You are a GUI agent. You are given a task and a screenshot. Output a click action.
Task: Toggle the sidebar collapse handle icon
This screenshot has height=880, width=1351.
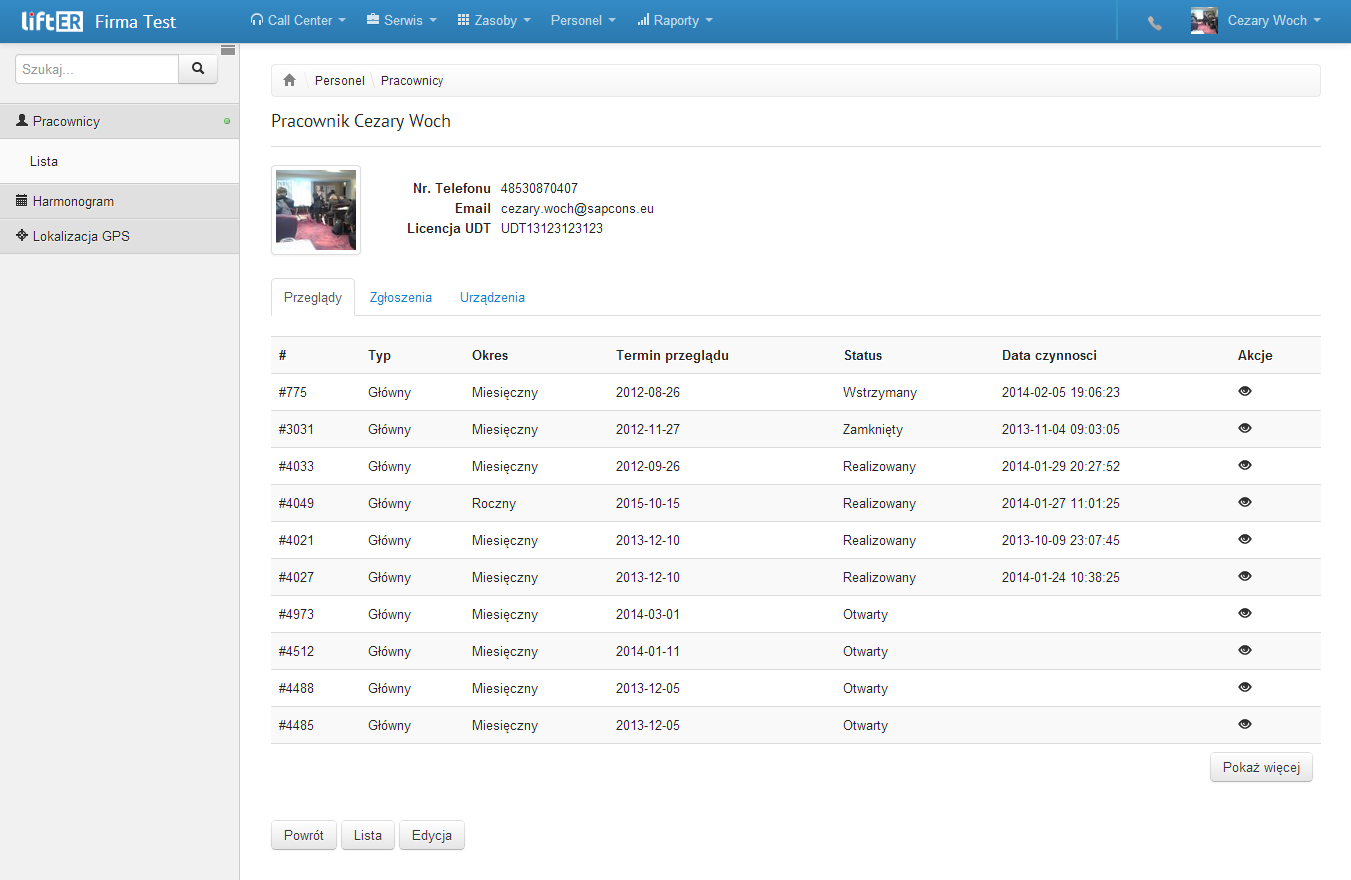tap(228, 49)
